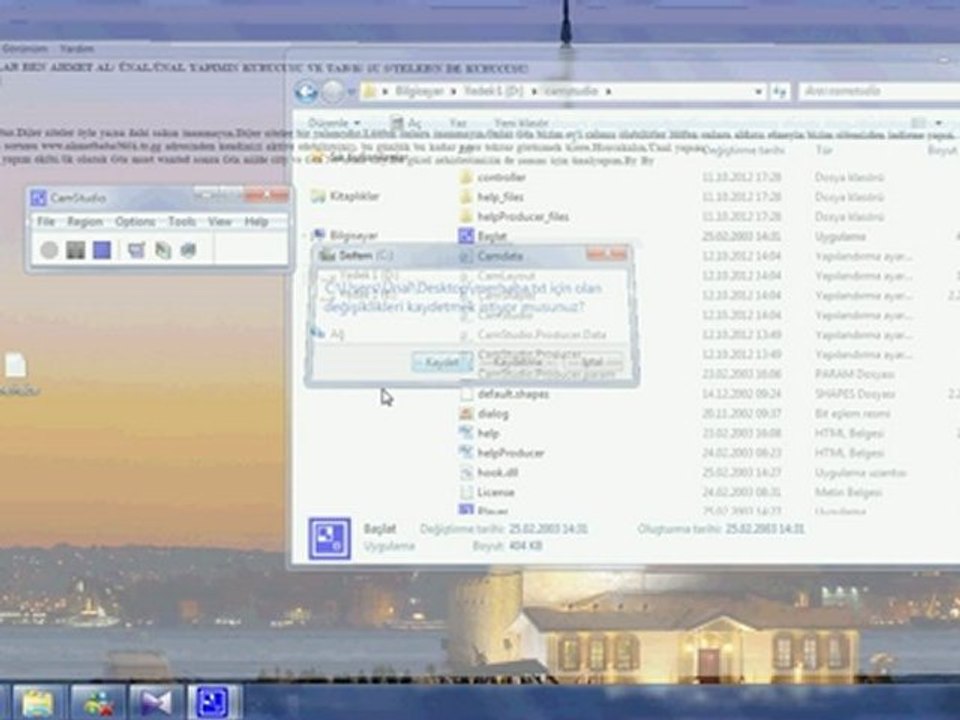960x720 pixels.
Task: Select the controller folder
Action: pos(493,178)
